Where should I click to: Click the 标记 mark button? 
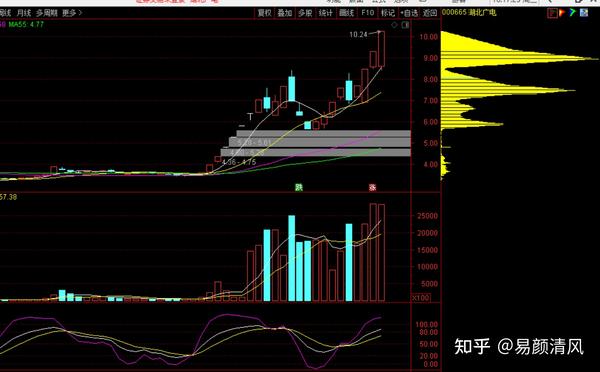pyautogui.click(x=388, y=13)
